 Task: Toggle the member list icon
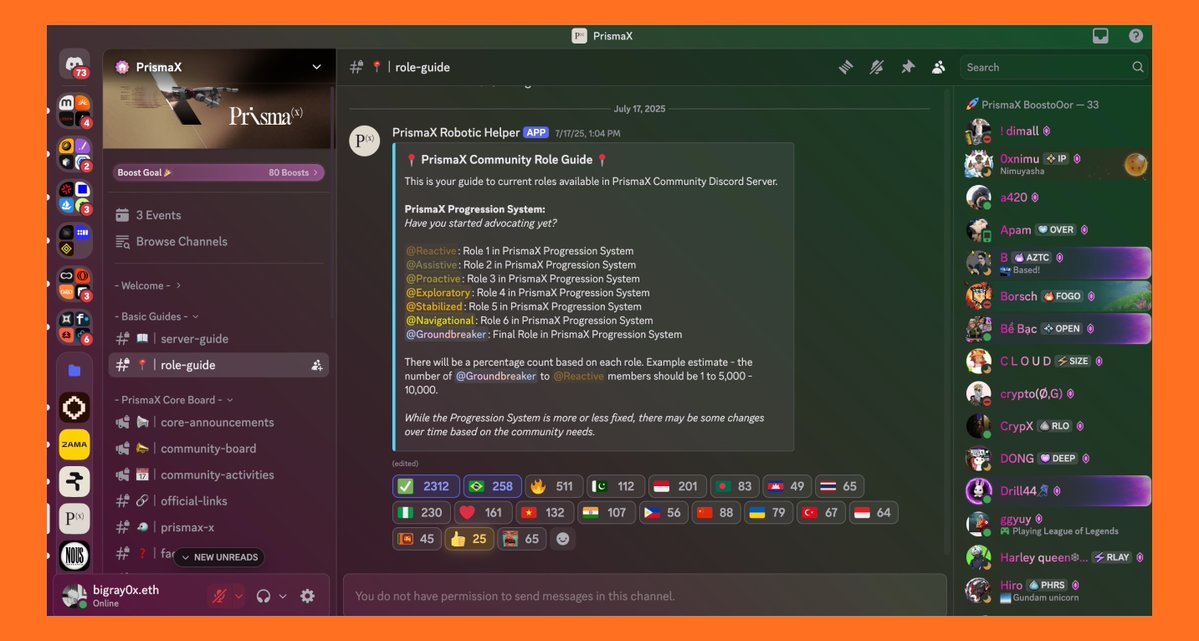coord(938,67)
